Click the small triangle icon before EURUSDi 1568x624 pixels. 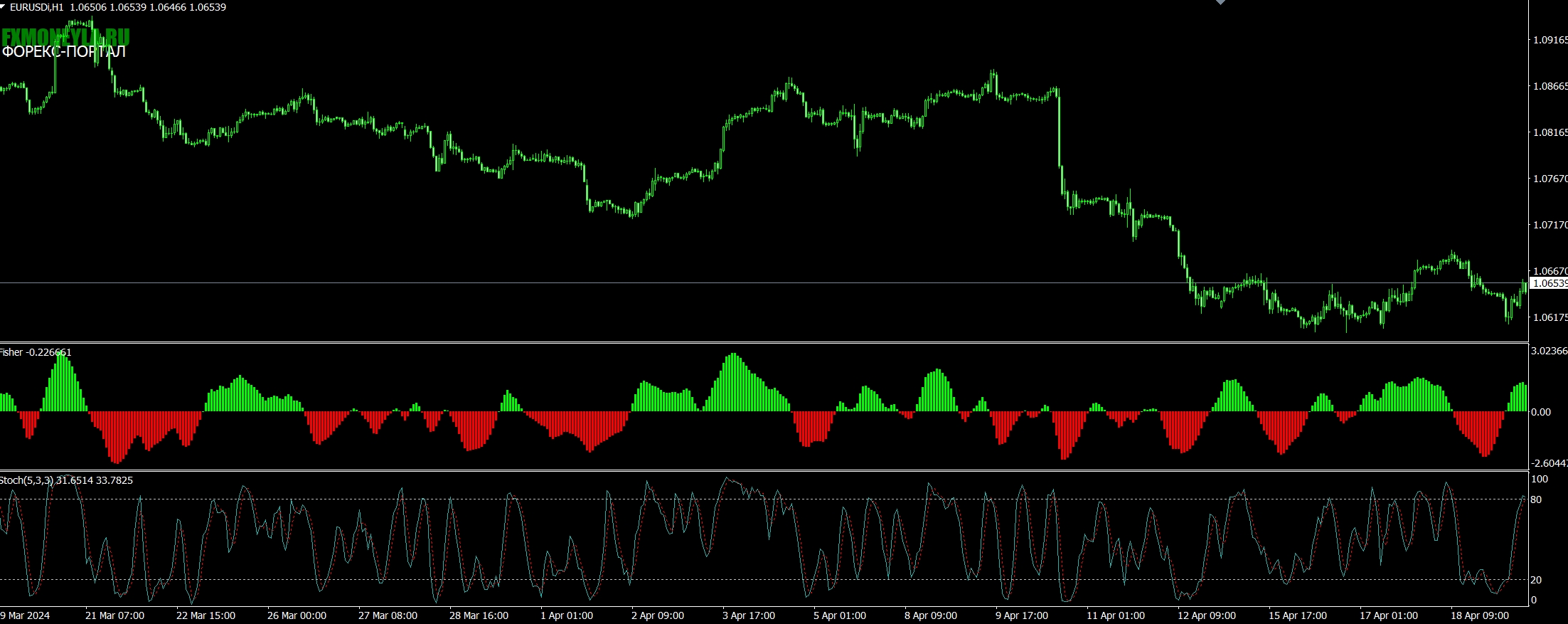4,6
